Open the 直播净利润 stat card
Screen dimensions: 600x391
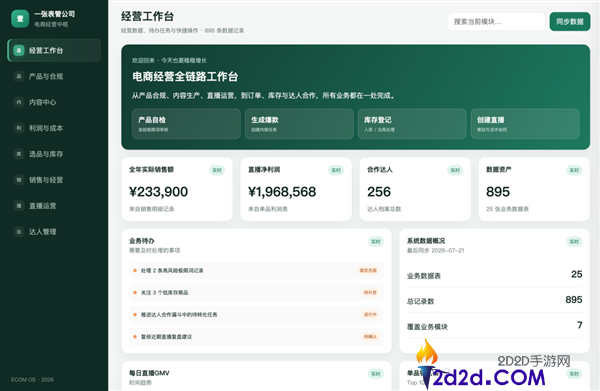coord(296,189)
